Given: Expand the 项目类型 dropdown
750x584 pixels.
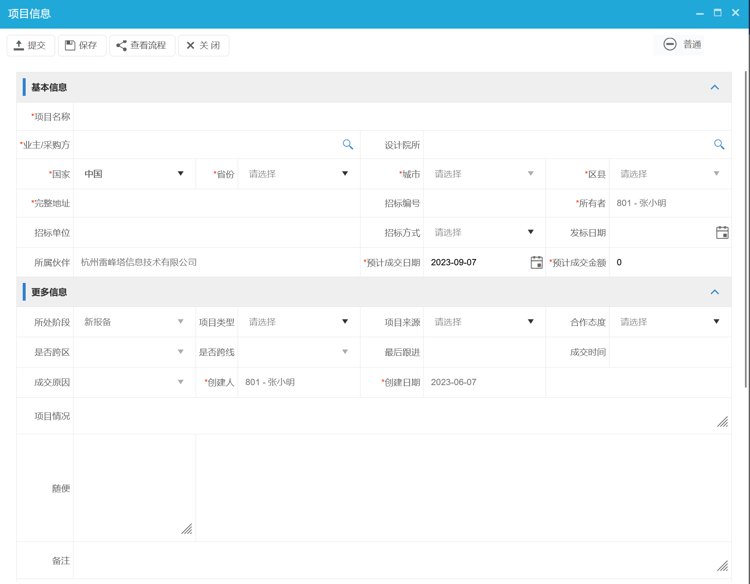Looking at the screenshot, I should pos(298,322).
